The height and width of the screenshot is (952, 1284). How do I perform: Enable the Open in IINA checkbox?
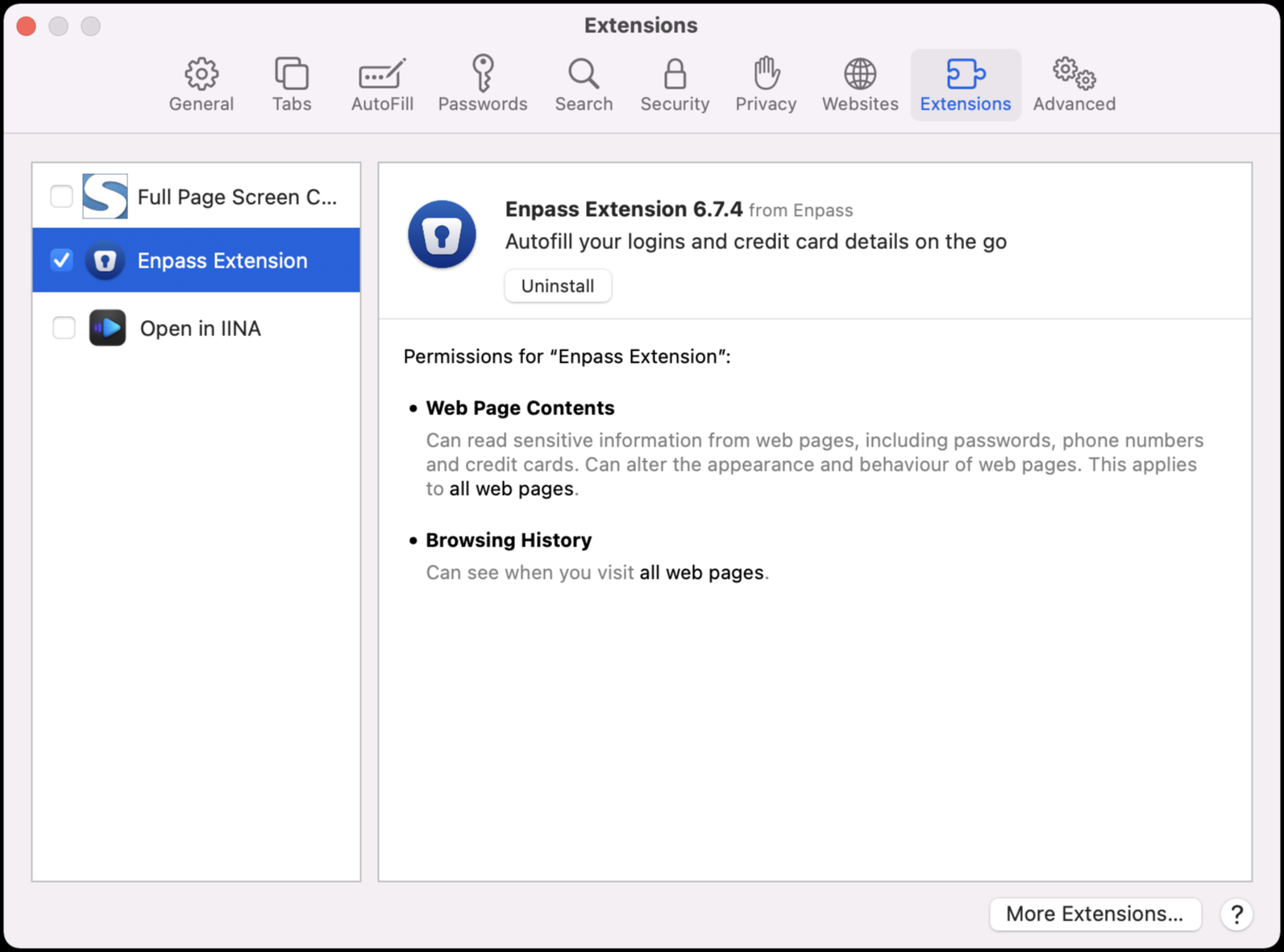pos(64,328)
